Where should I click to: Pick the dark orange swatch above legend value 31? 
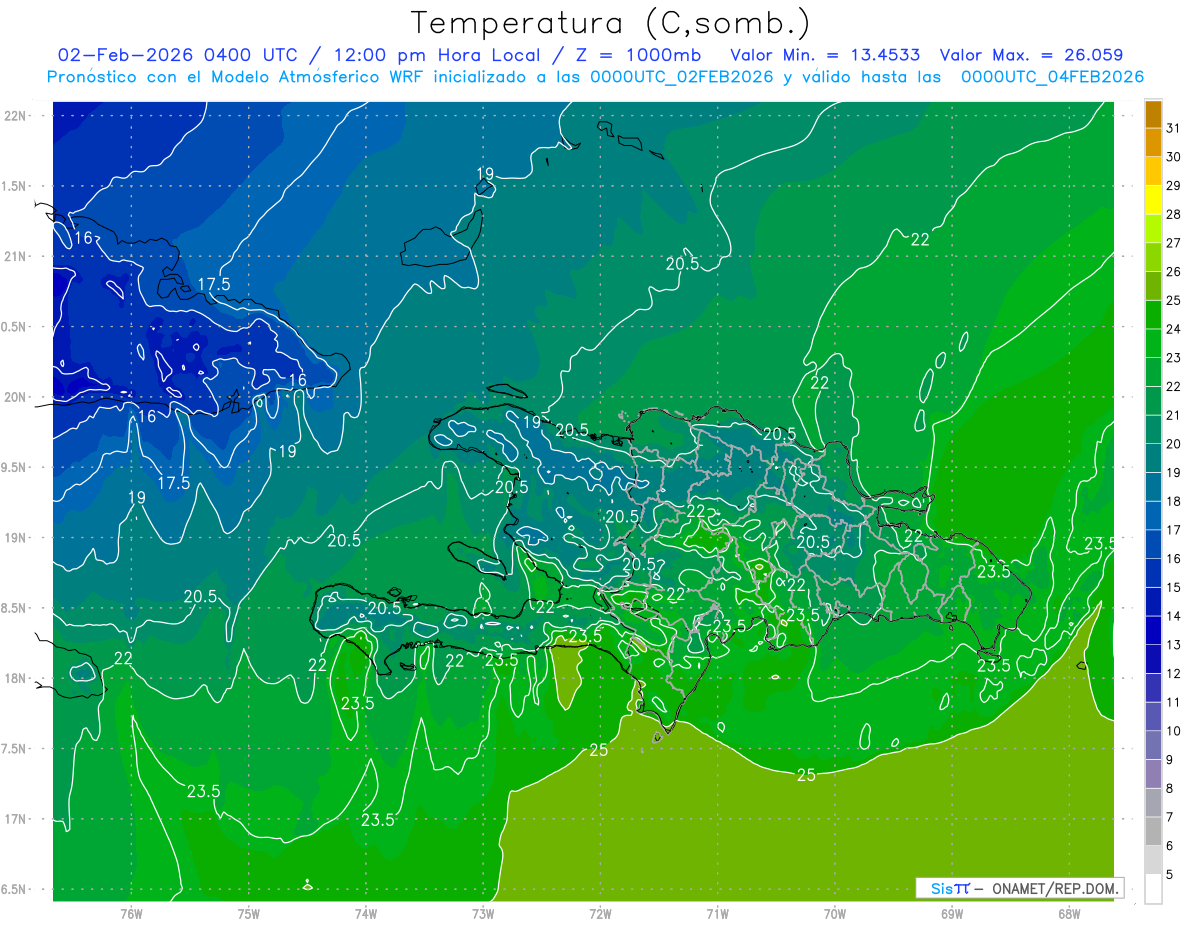pos(1153,114)
